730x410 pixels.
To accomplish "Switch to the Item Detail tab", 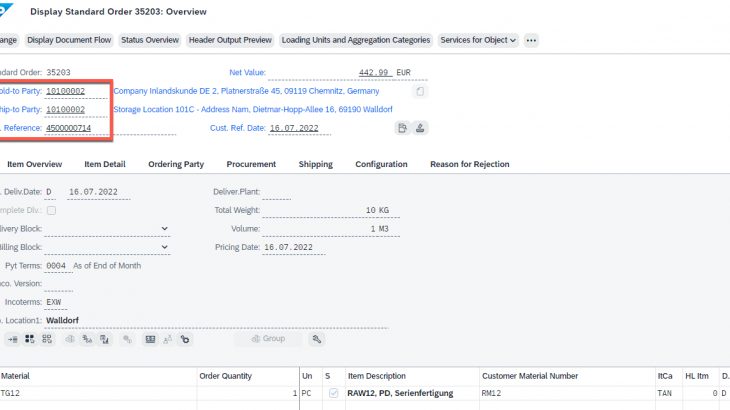I will point(104,164).
